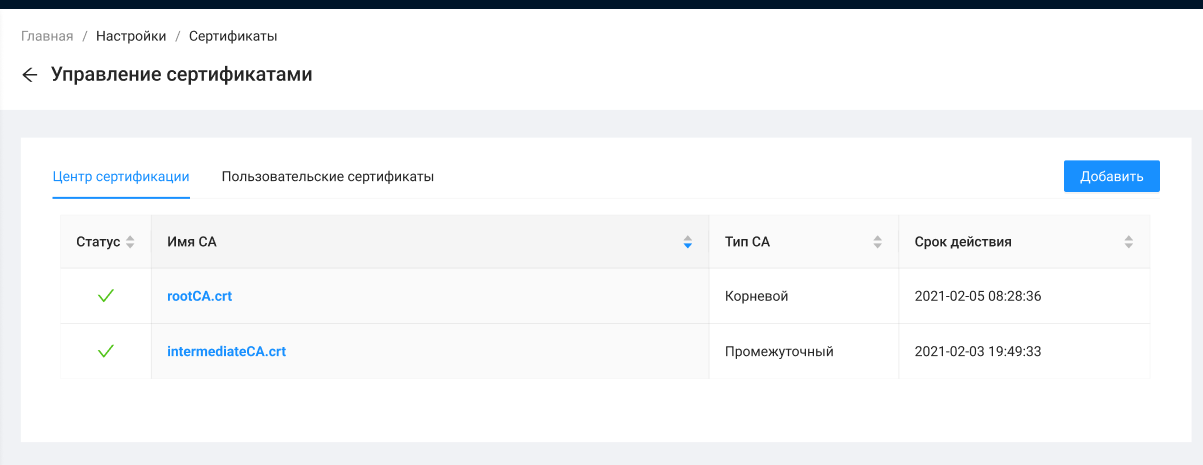Sort table by Статус column arrows
This screenshot has height=465, width=1203.
[130, 242]
